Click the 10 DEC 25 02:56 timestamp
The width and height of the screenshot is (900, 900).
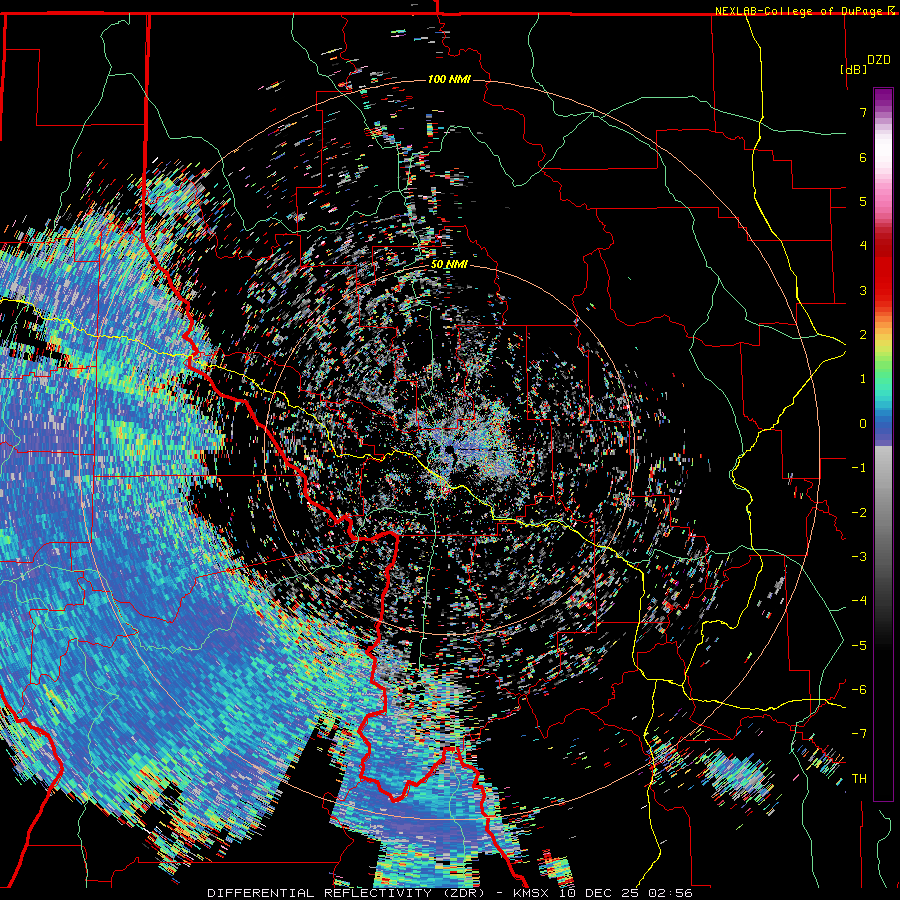point(626,893)
